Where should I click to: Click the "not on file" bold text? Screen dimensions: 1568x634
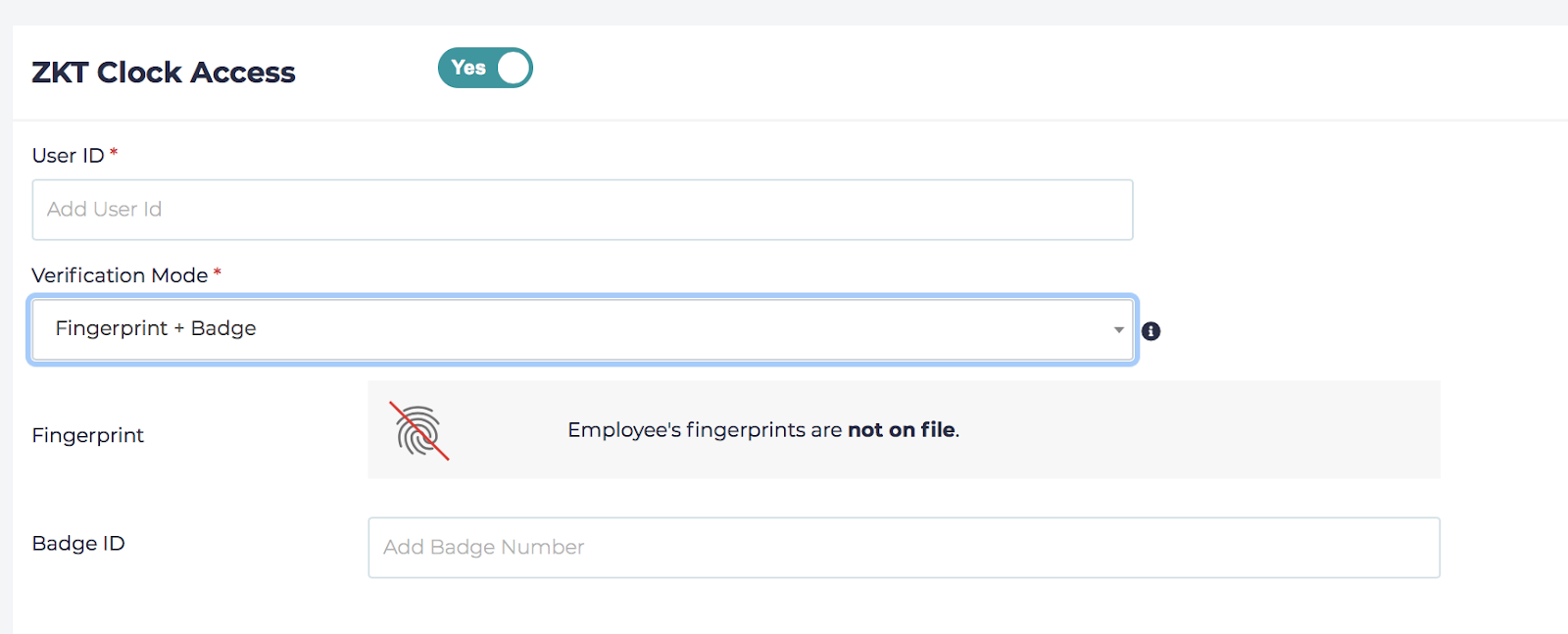pos(902,430)
